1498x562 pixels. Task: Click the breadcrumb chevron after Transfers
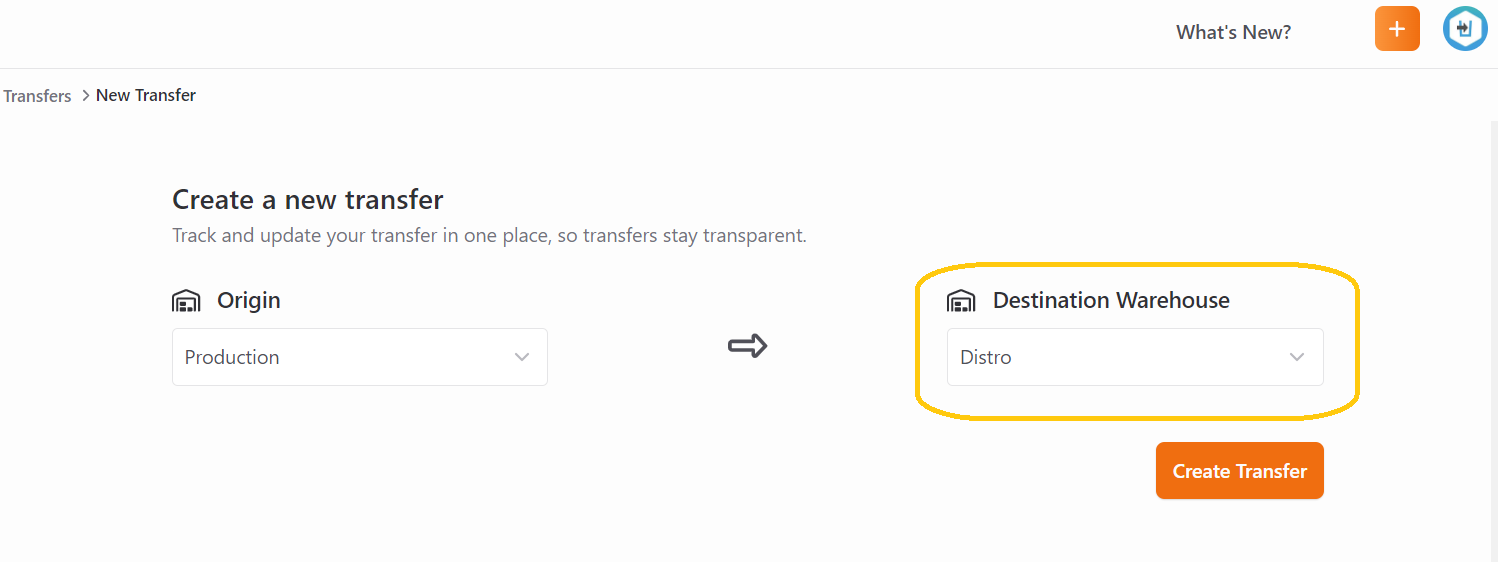(85, 96)
